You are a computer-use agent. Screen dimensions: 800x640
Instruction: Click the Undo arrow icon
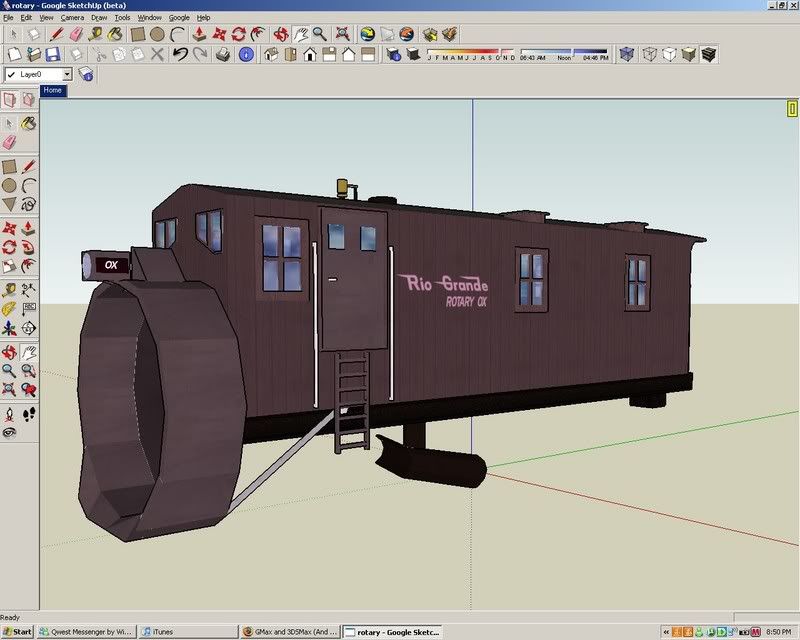(x=180, y=54)
